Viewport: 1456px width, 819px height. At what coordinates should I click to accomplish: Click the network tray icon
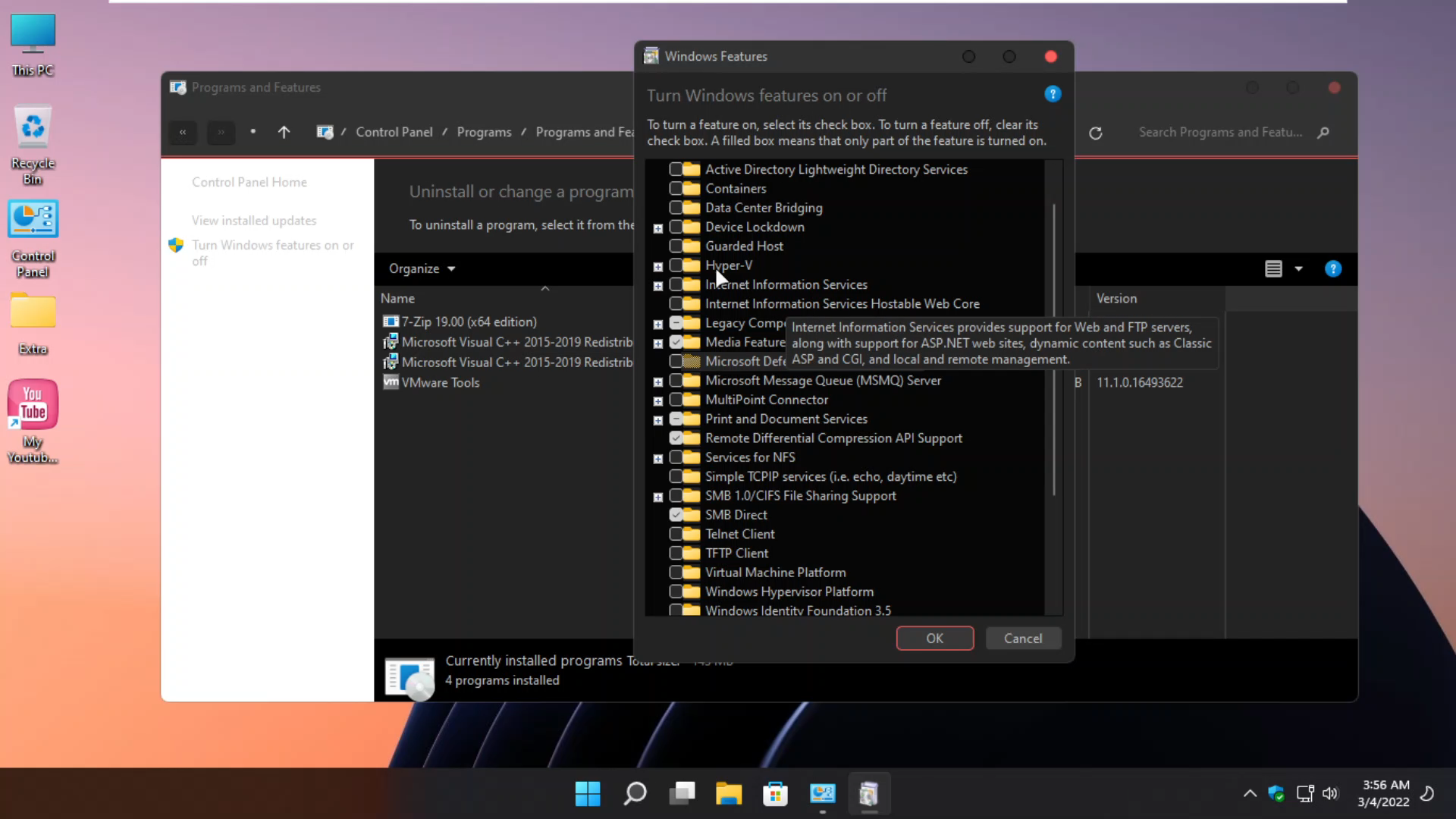pos(1304,794)
